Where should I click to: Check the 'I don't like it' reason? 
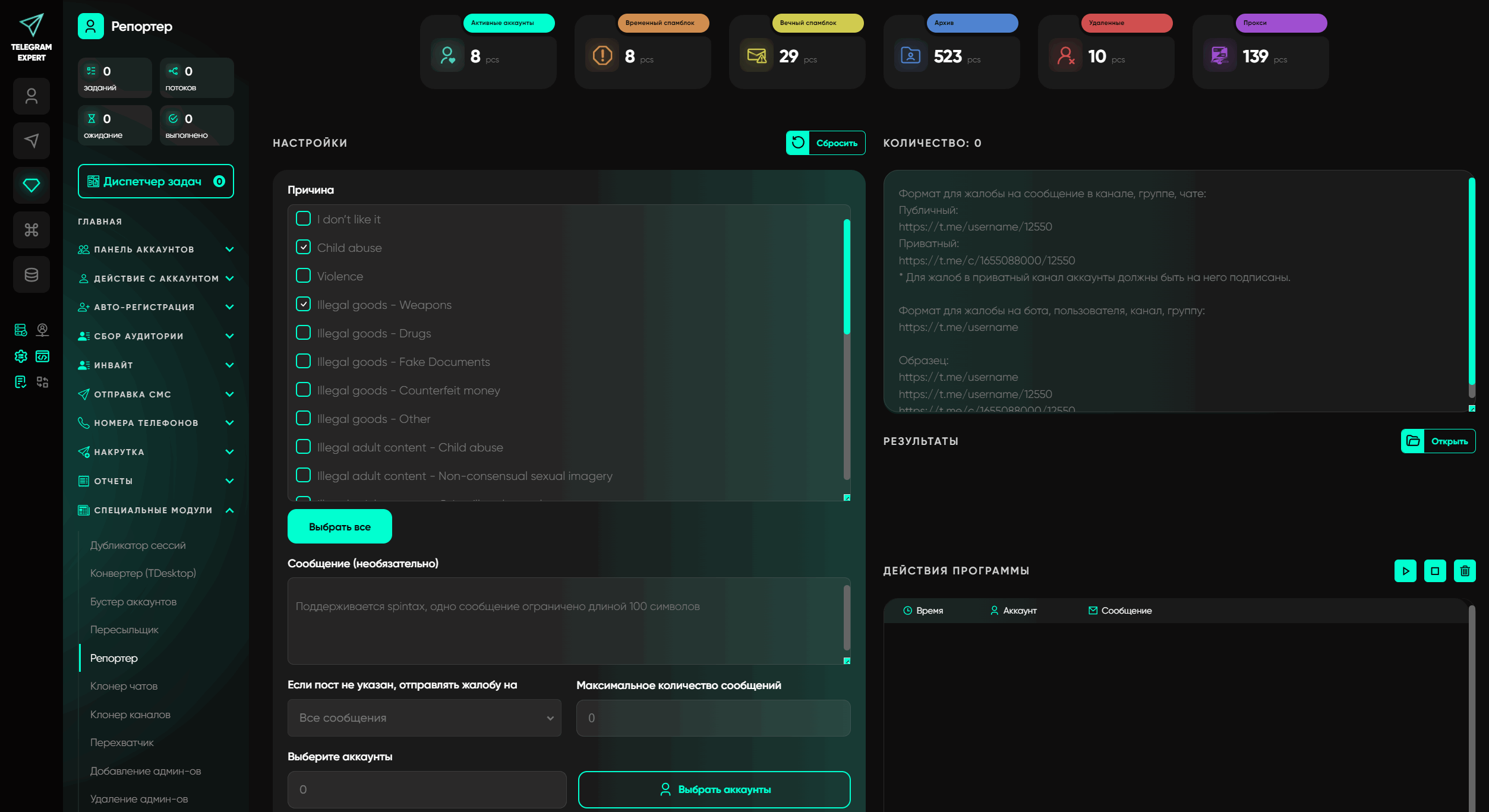303,219
